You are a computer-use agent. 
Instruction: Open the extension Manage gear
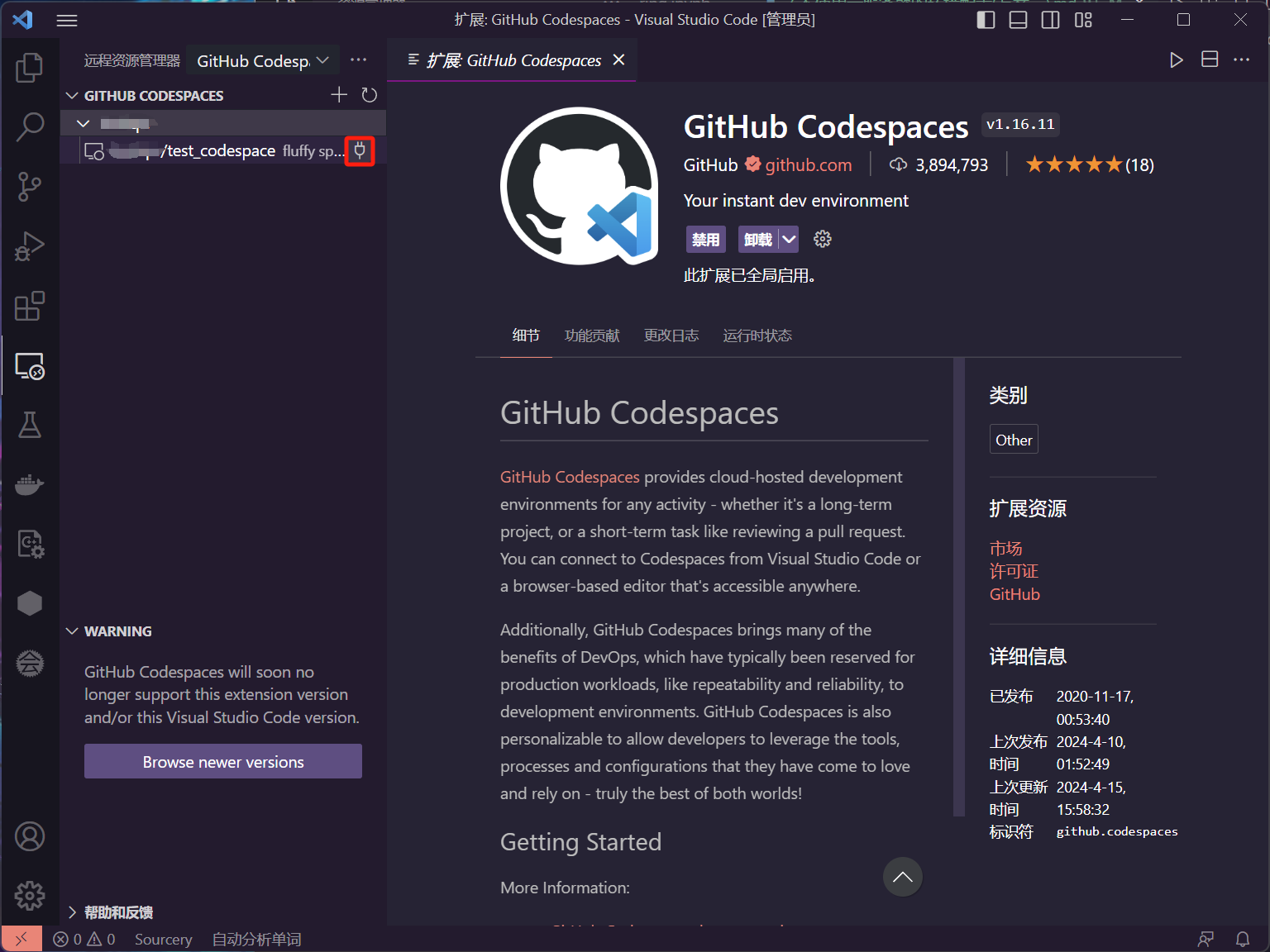(x=822, y=239)
